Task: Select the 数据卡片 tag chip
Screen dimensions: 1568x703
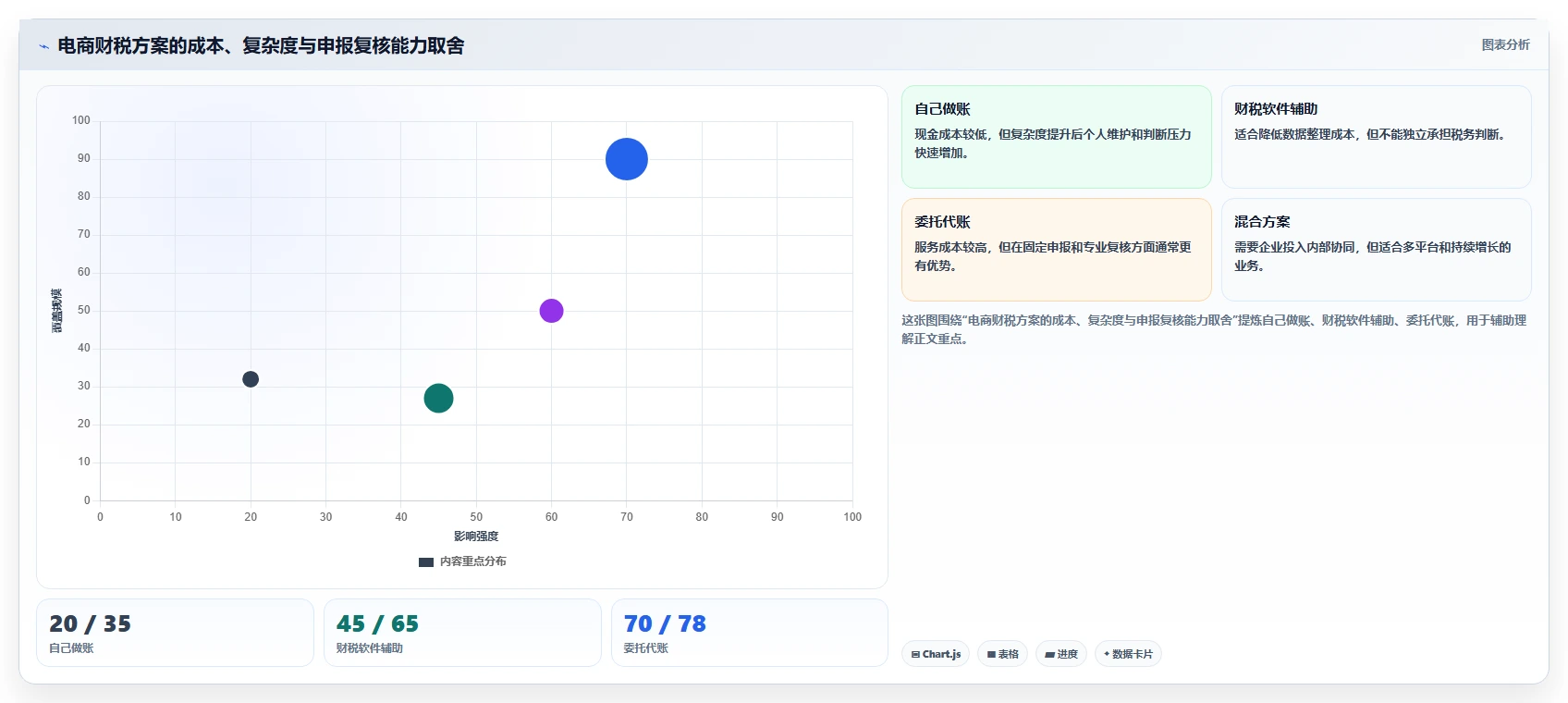Action: click(x=1128, y=654)
